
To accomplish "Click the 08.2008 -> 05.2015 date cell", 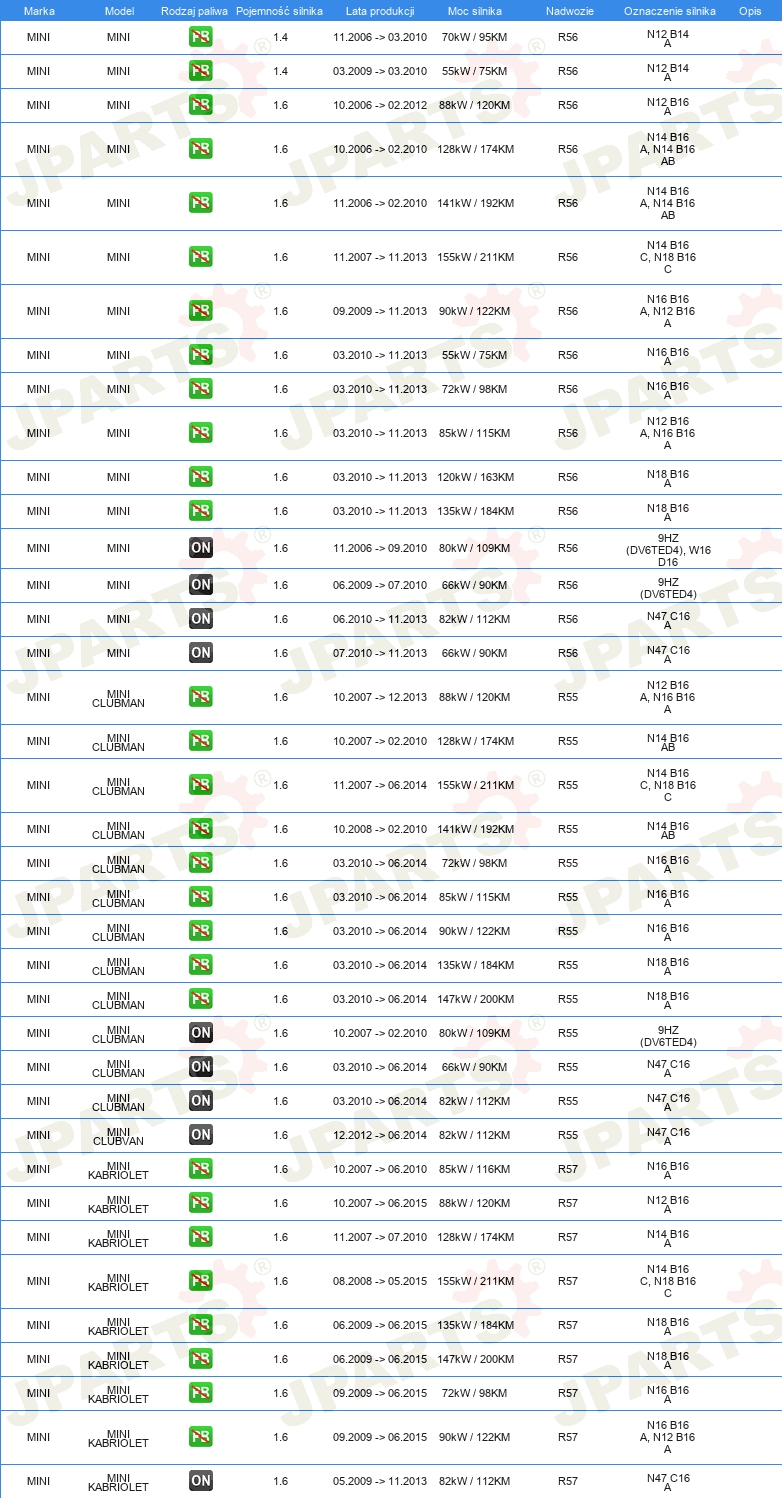I will 380,1281.
